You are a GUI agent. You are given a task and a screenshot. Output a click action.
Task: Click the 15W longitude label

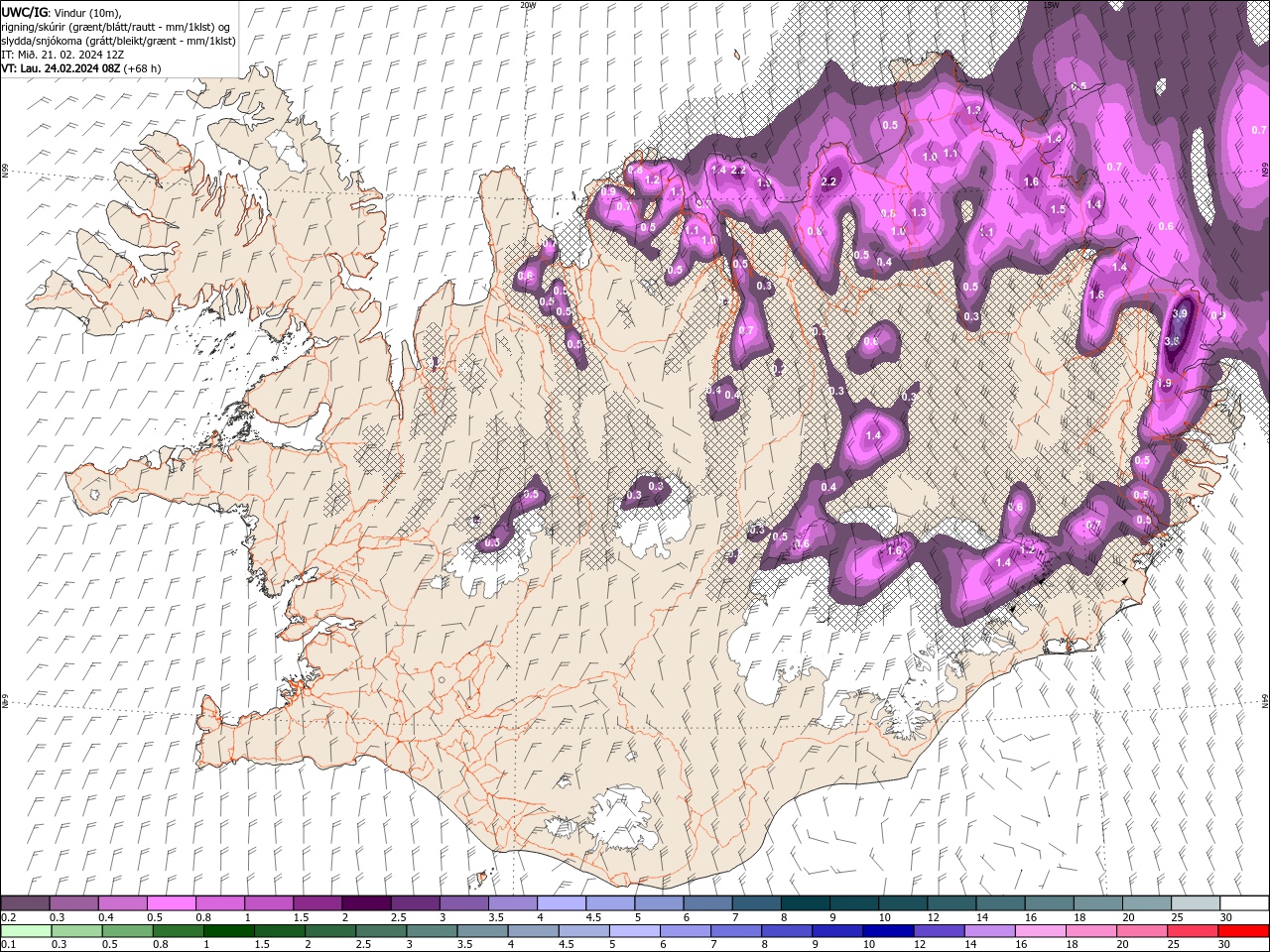[x=1051, y=5]
